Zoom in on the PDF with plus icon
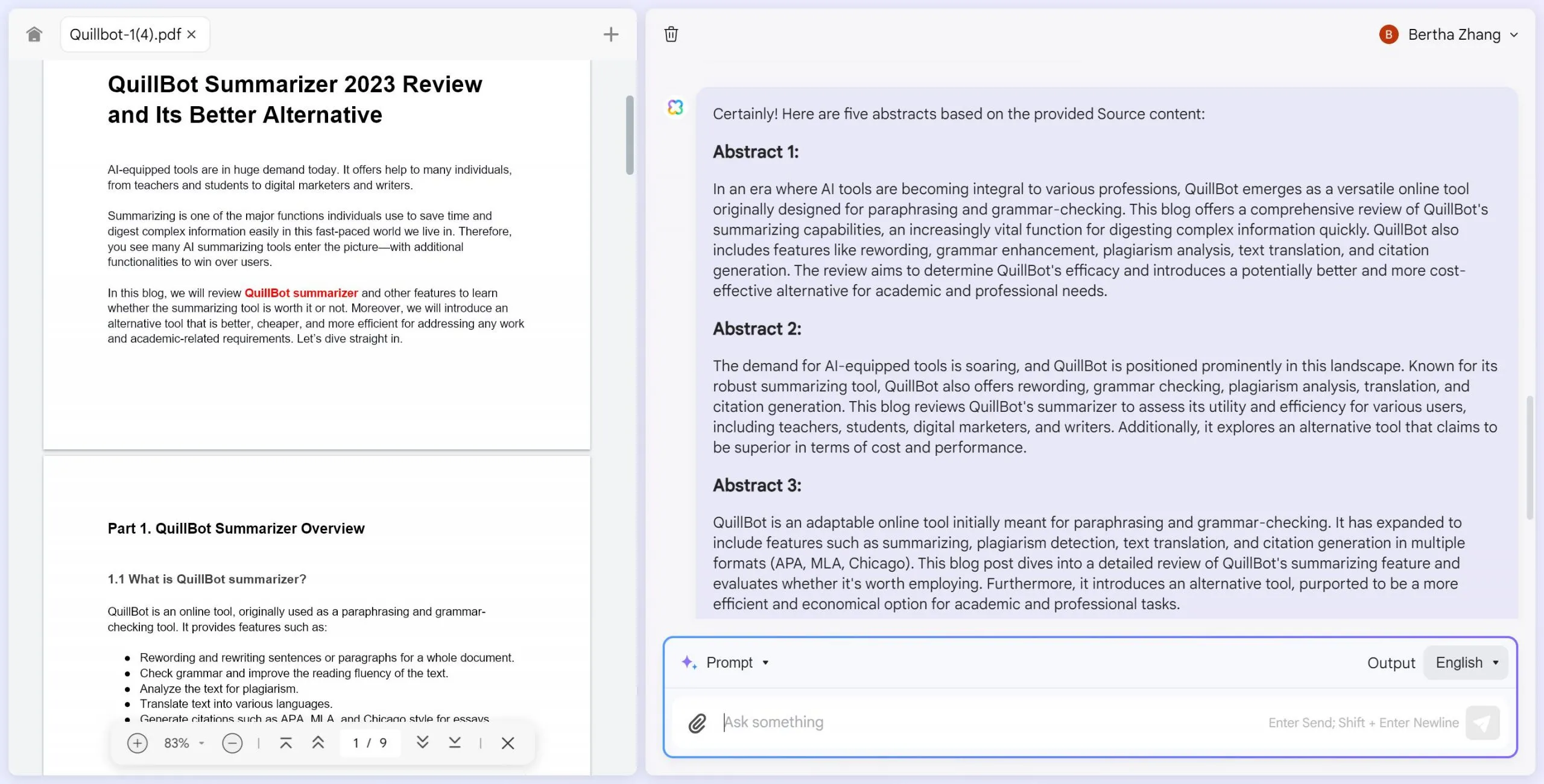Screen dimensions: 1544x784 click(x=138, y=743)
